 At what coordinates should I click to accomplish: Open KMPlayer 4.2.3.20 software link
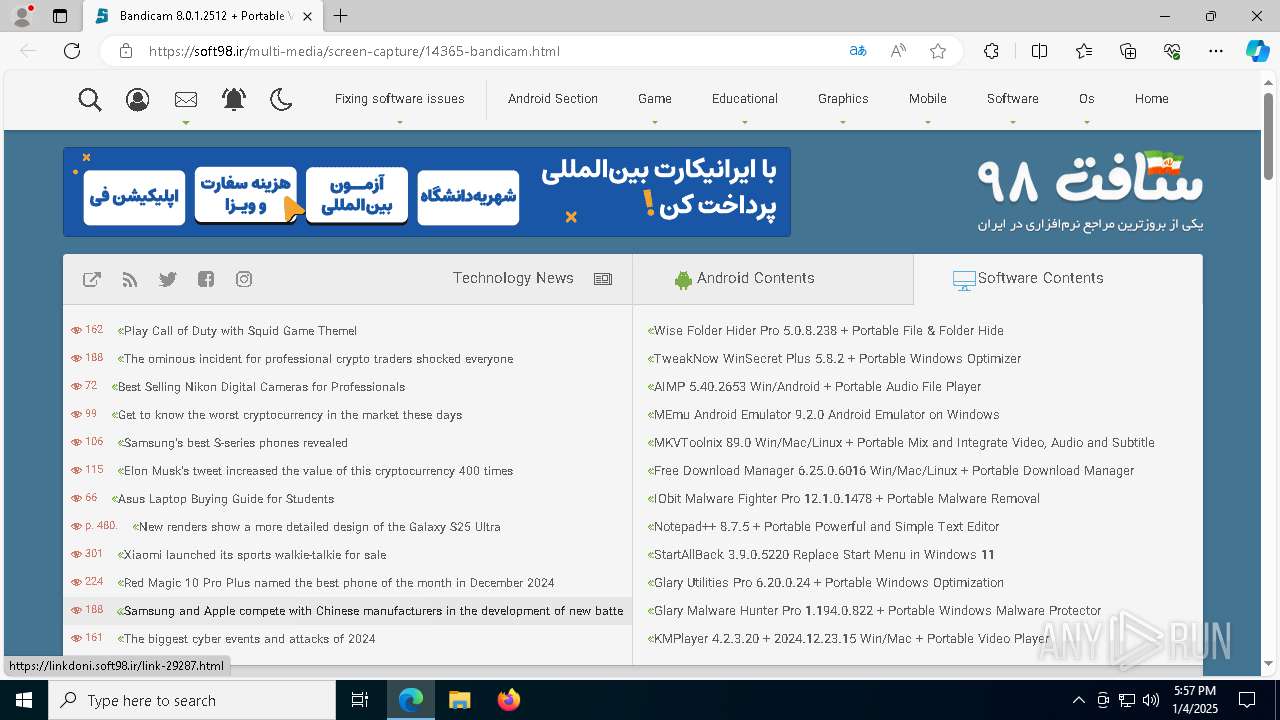coord(851,639)
